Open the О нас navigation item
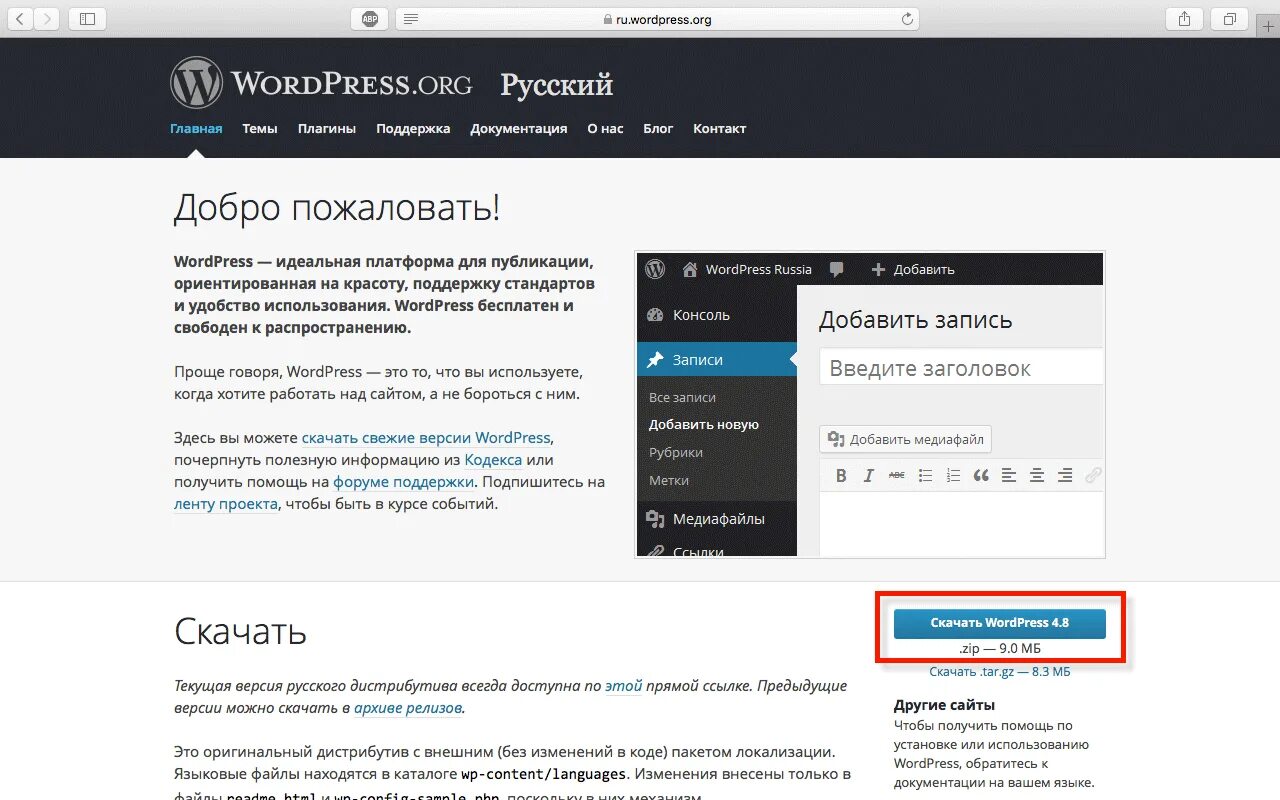 coord(605,128)
